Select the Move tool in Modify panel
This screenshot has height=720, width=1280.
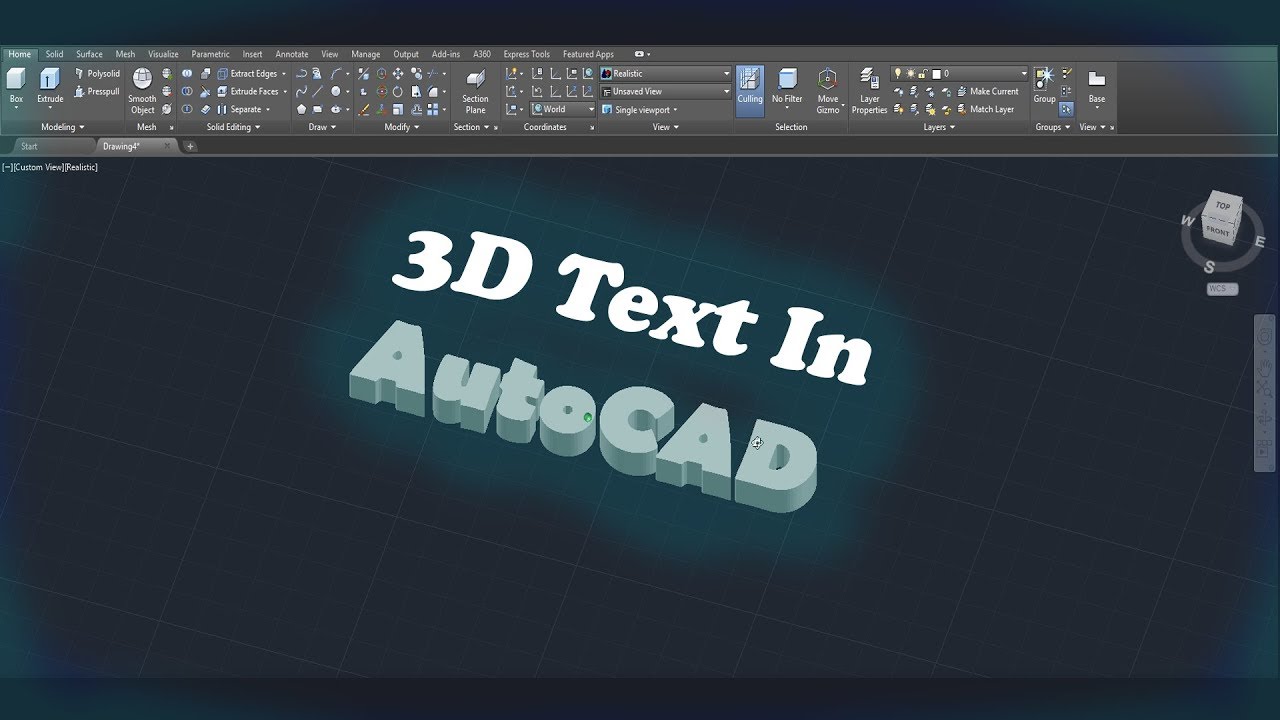(x=398, y=74)
